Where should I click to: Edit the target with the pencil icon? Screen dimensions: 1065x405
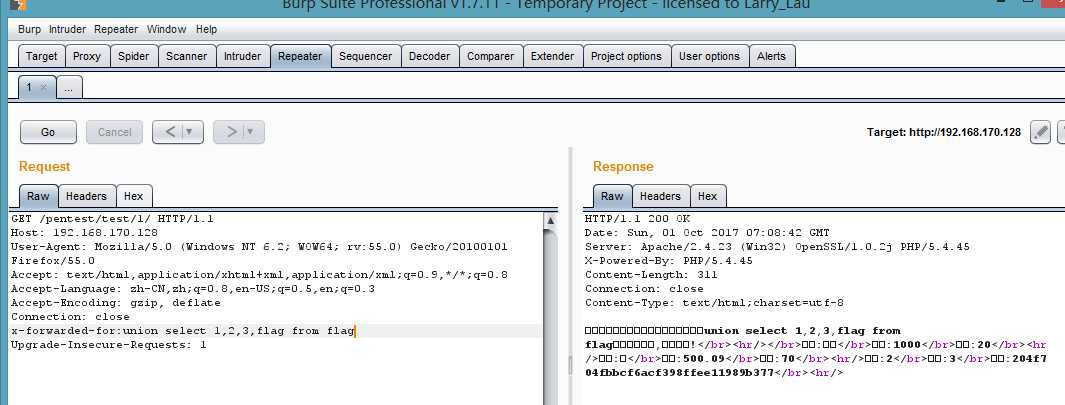coord(1040,132)
